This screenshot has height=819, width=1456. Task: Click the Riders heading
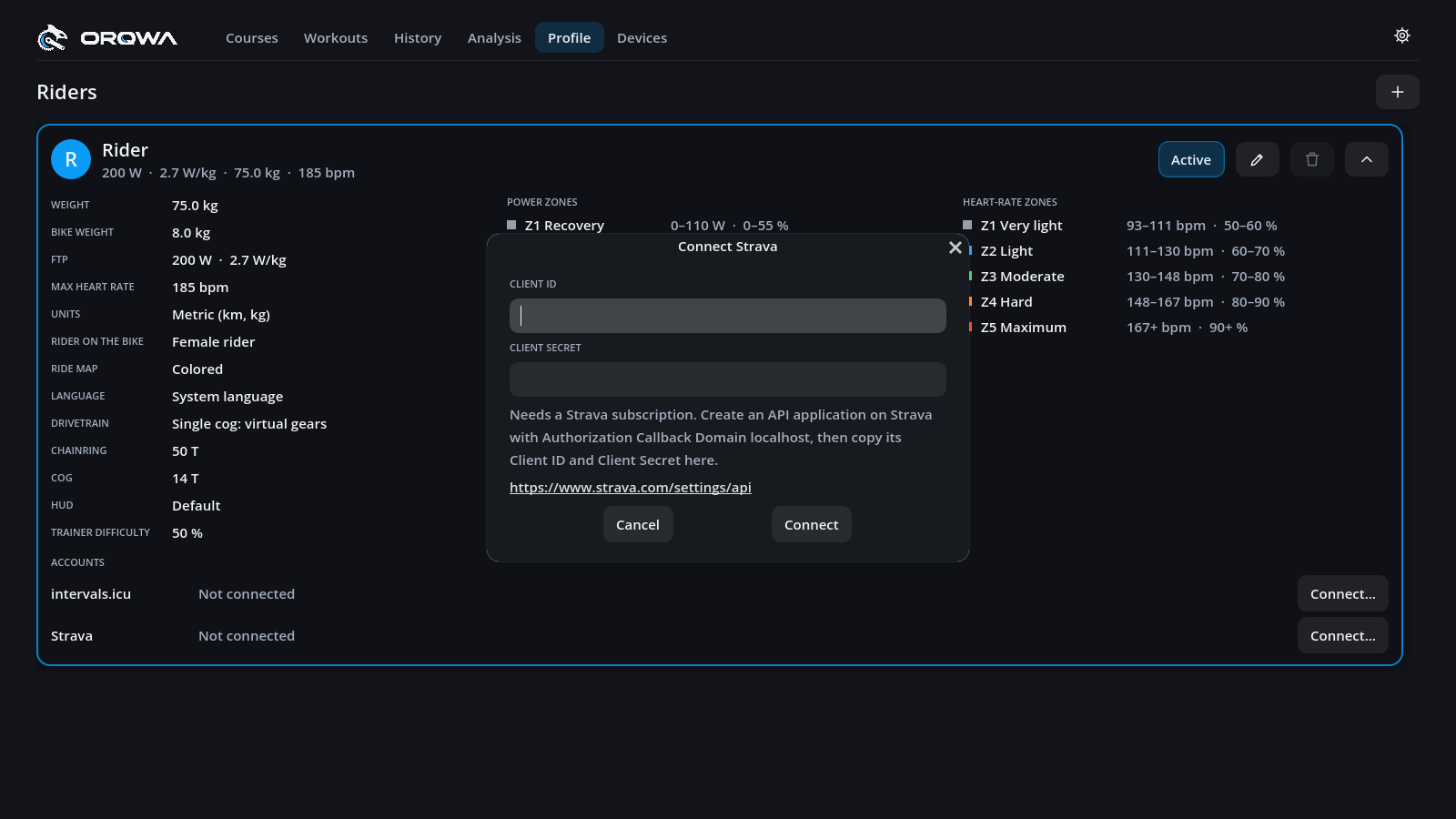coord(66,92)
